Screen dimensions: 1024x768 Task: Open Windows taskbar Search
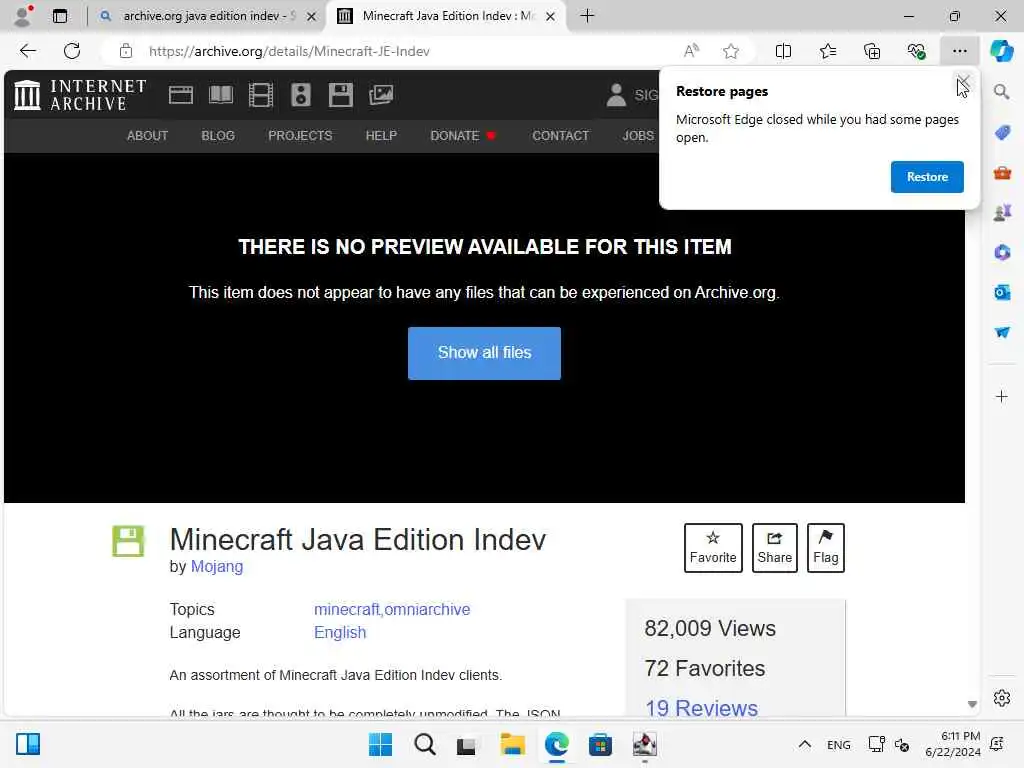424,744
